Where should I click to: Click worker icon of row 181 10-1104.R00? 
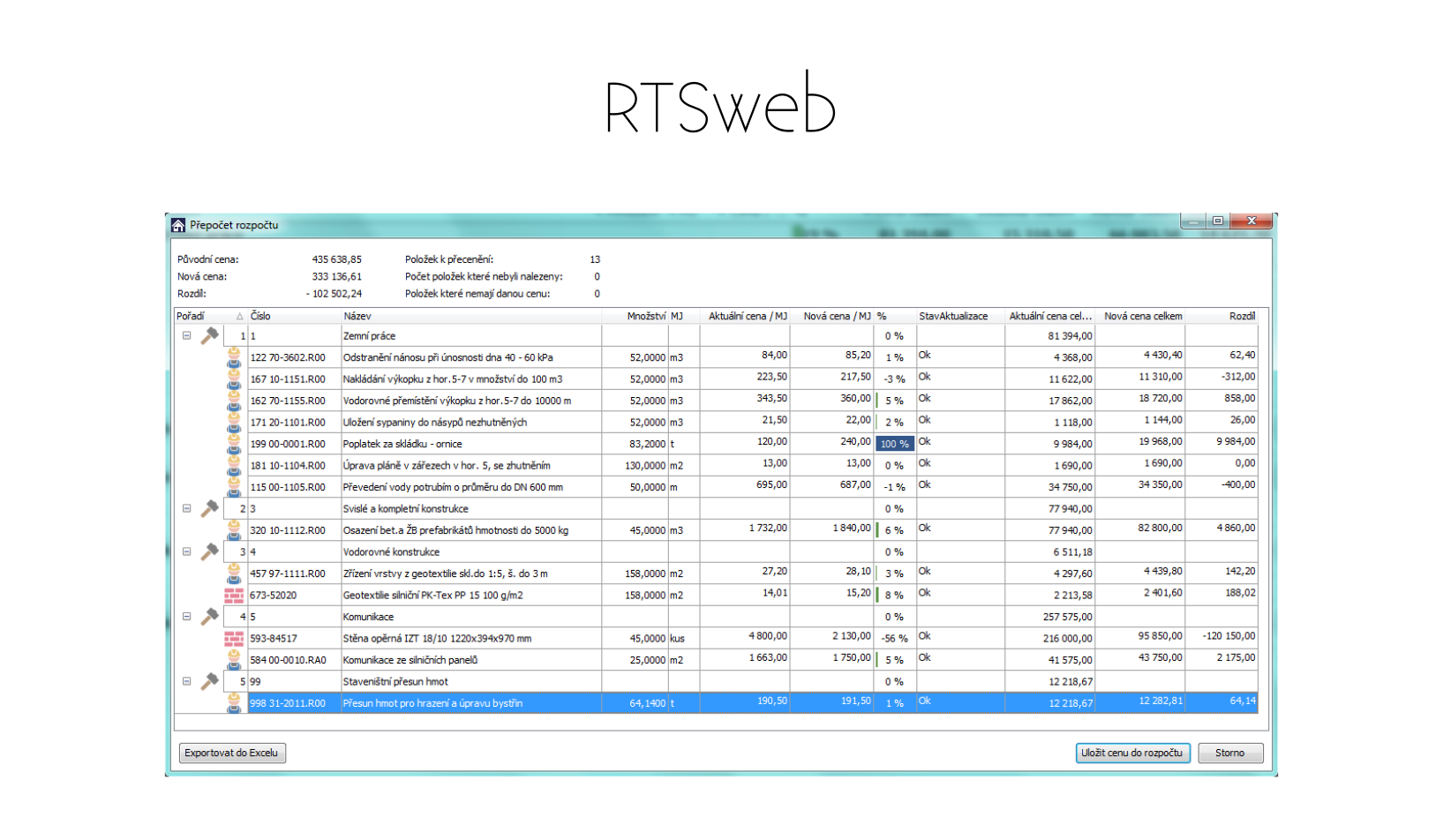click(x=234, y=465)
